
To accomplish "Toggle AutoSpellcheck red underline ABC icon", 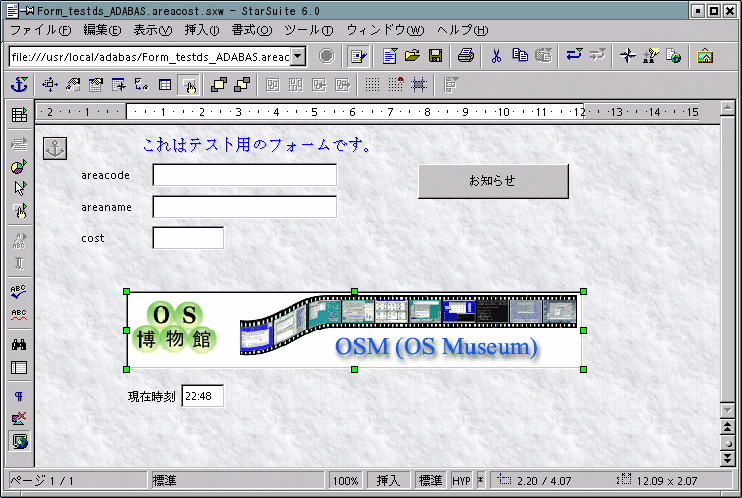I will [x=19, y=314].
